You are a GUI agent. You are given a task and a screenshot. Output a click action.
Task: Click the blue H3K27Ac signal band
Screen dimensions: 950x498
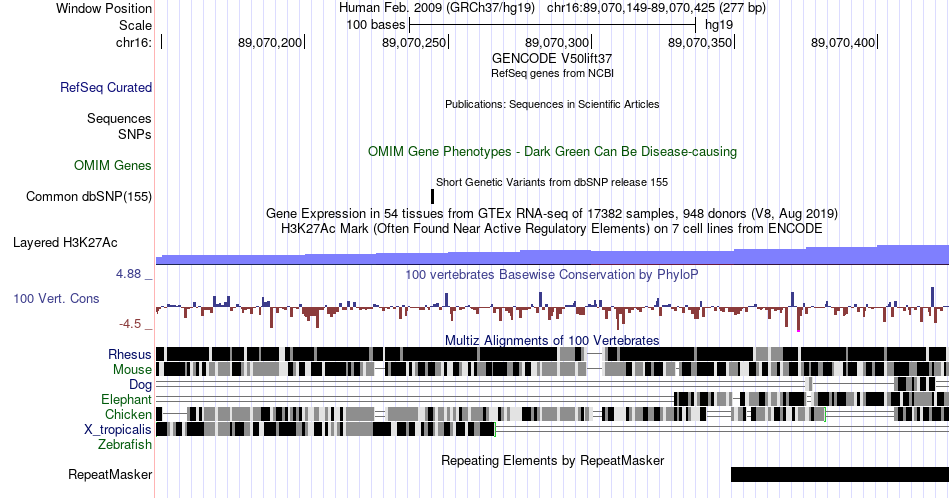pos(552,257)
